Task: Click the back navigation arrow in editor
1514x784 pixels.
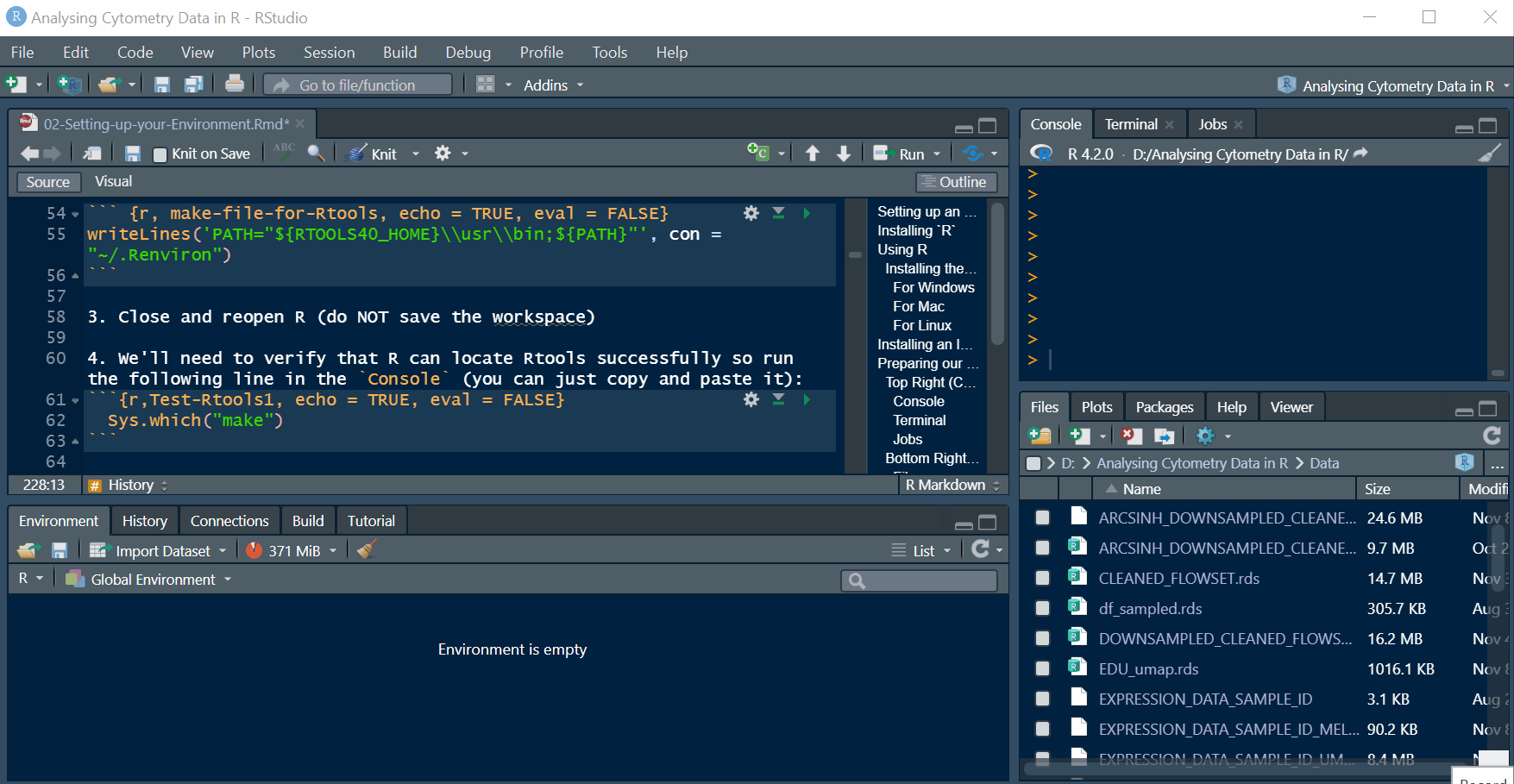Action: [29, 154]
